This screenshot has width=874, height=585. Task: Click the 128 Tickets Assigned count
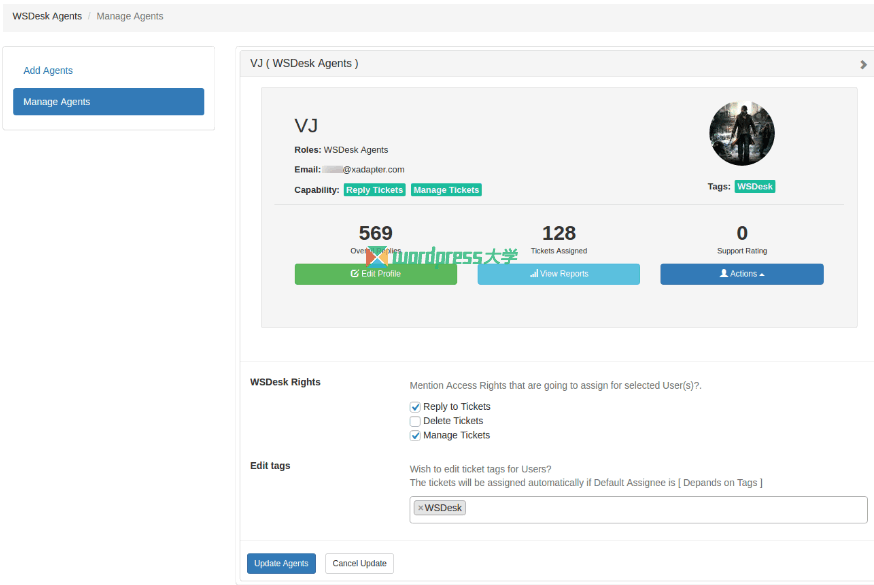(559, 233)
